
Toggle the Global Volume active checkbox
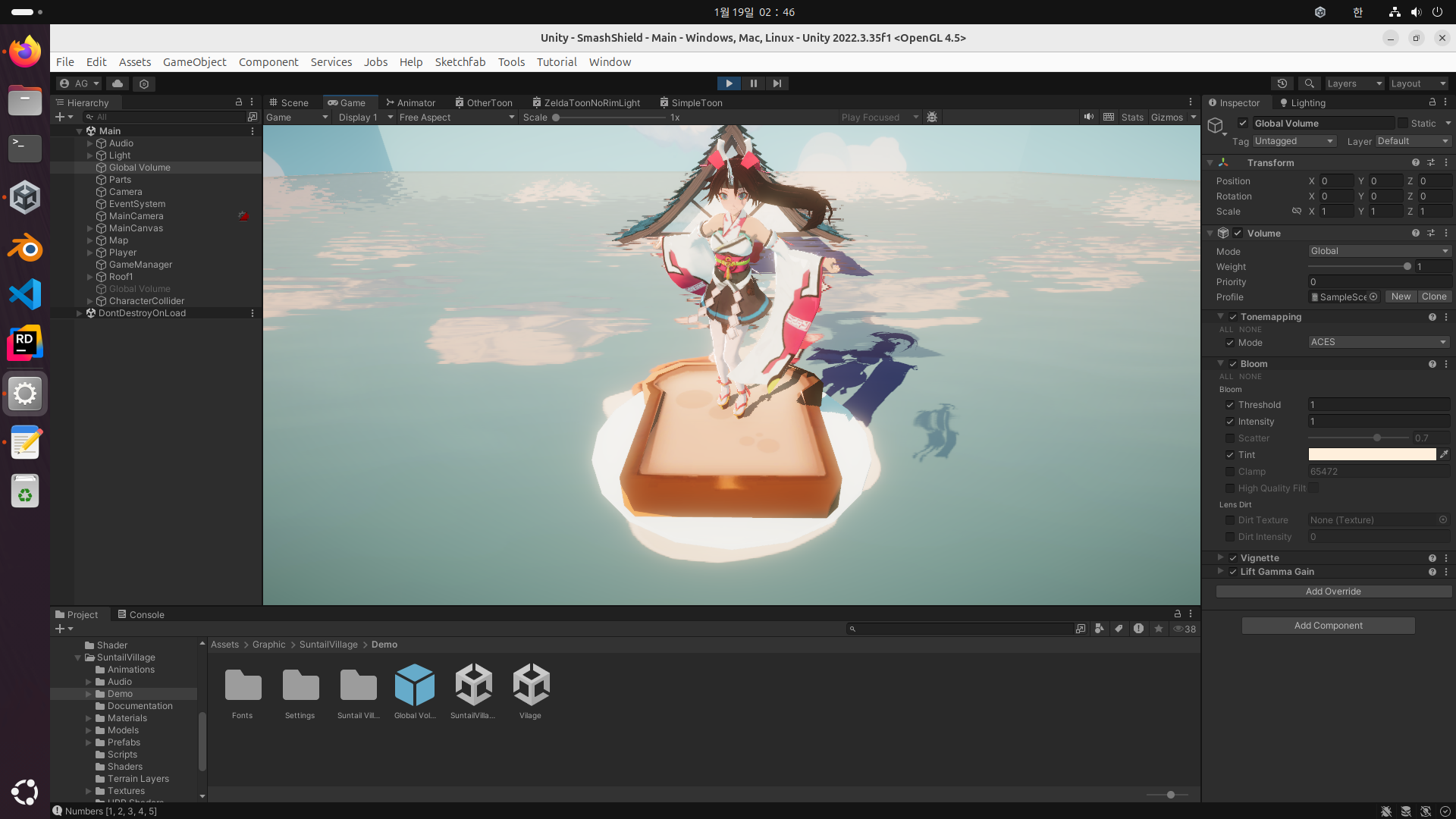[1243, 123]
